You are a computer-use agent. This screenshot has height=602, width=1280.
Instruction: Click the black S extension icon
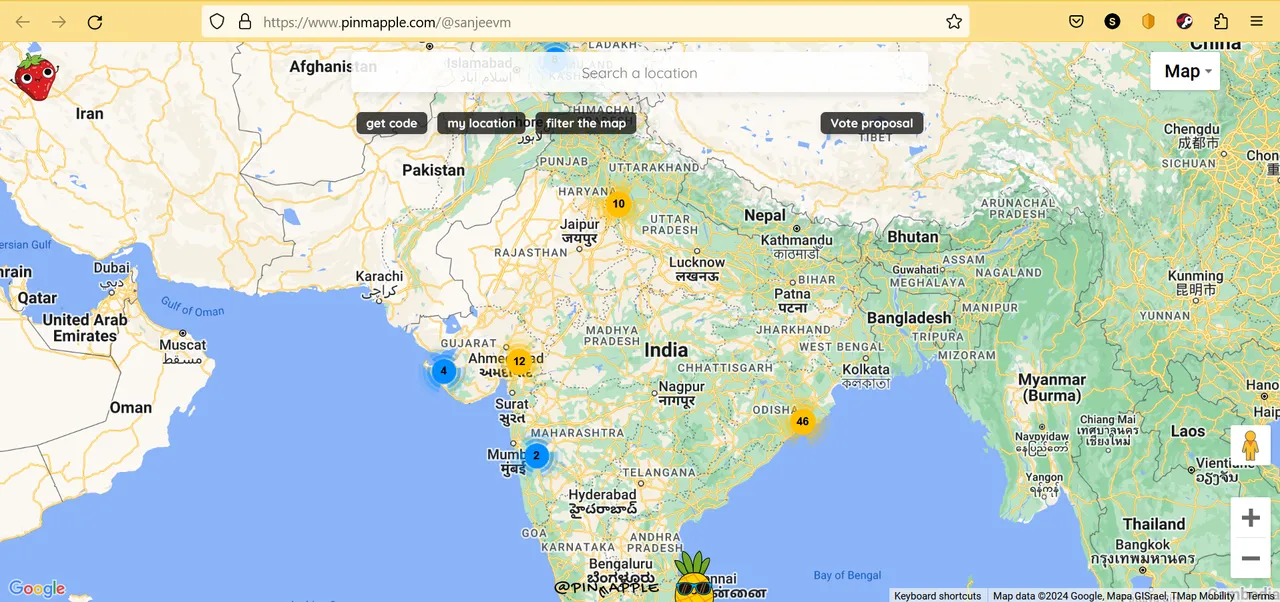pos(1112,21)
